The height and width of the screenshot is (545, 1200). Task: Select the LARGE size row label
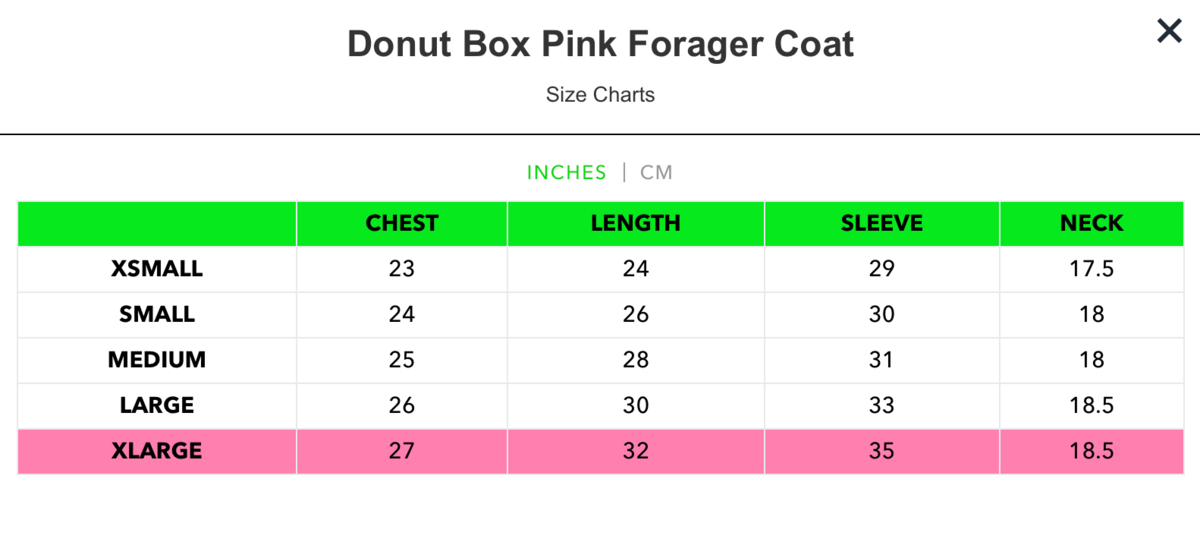coord(157,405)
